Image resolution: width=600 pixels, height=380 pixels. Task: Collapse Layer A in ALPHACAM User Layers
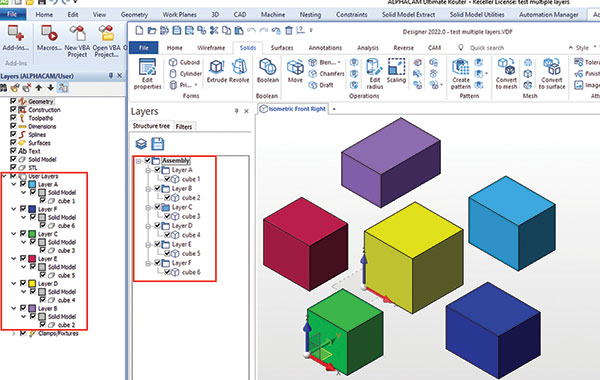(x=14, y=184)
